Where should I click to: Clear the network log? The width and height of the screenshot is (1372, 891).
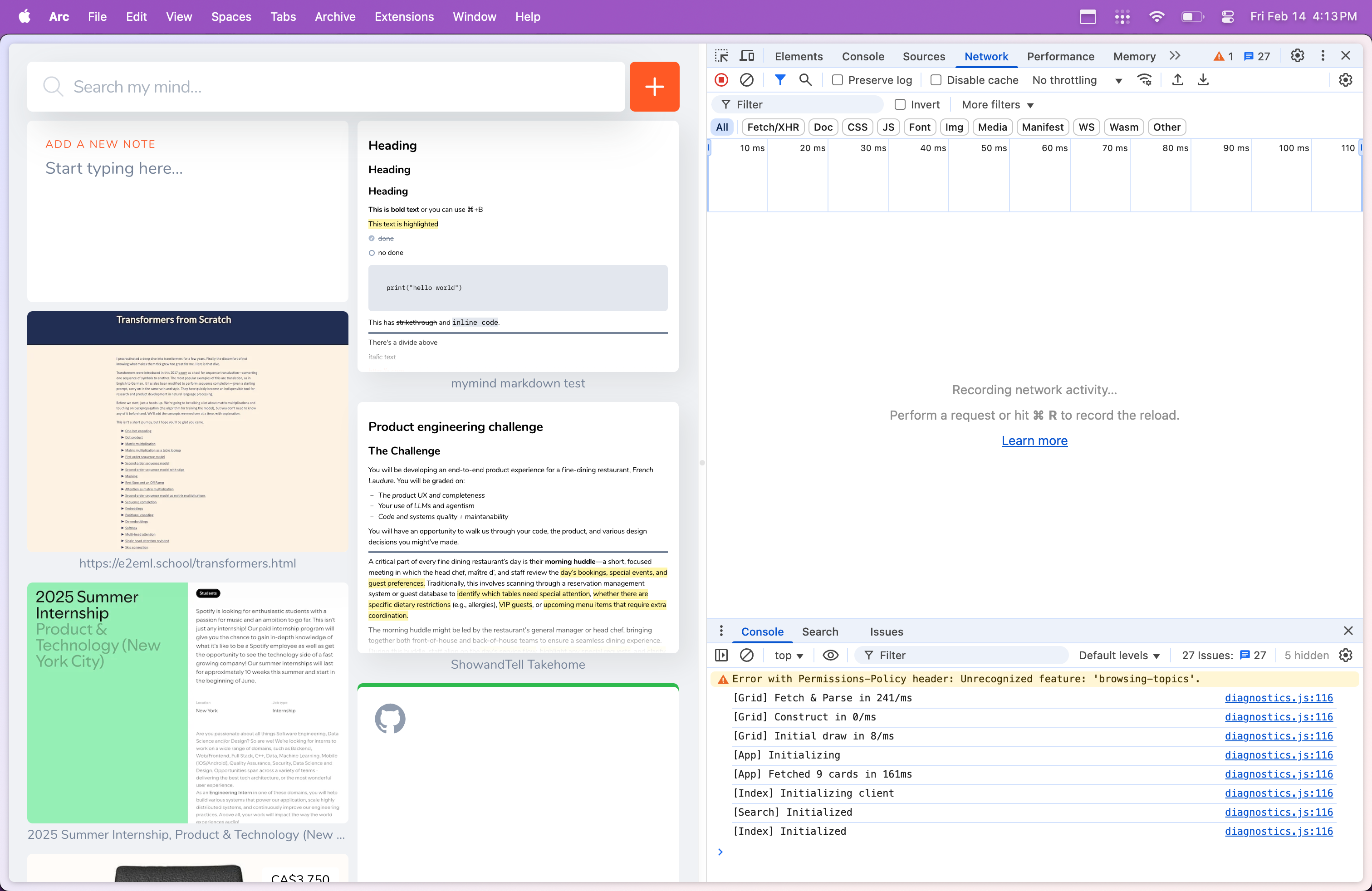click(746, 80)
